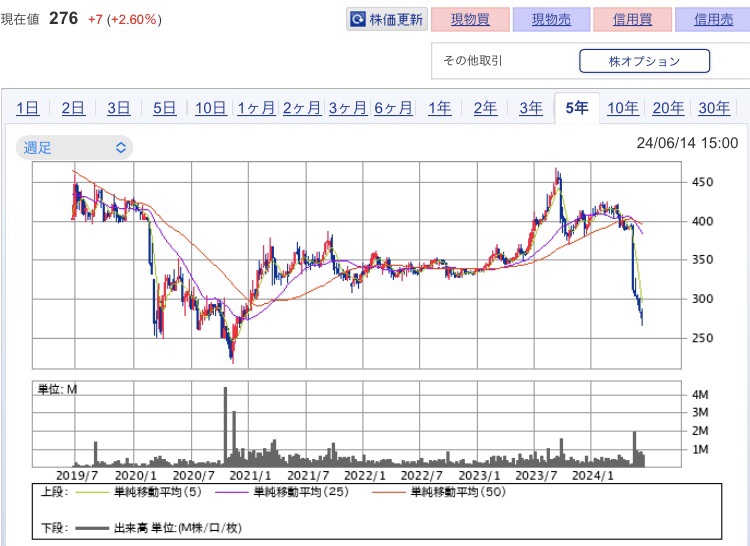Switch to the 10日 chart tab
The image size is (750, 546).
tap(210, 108)
